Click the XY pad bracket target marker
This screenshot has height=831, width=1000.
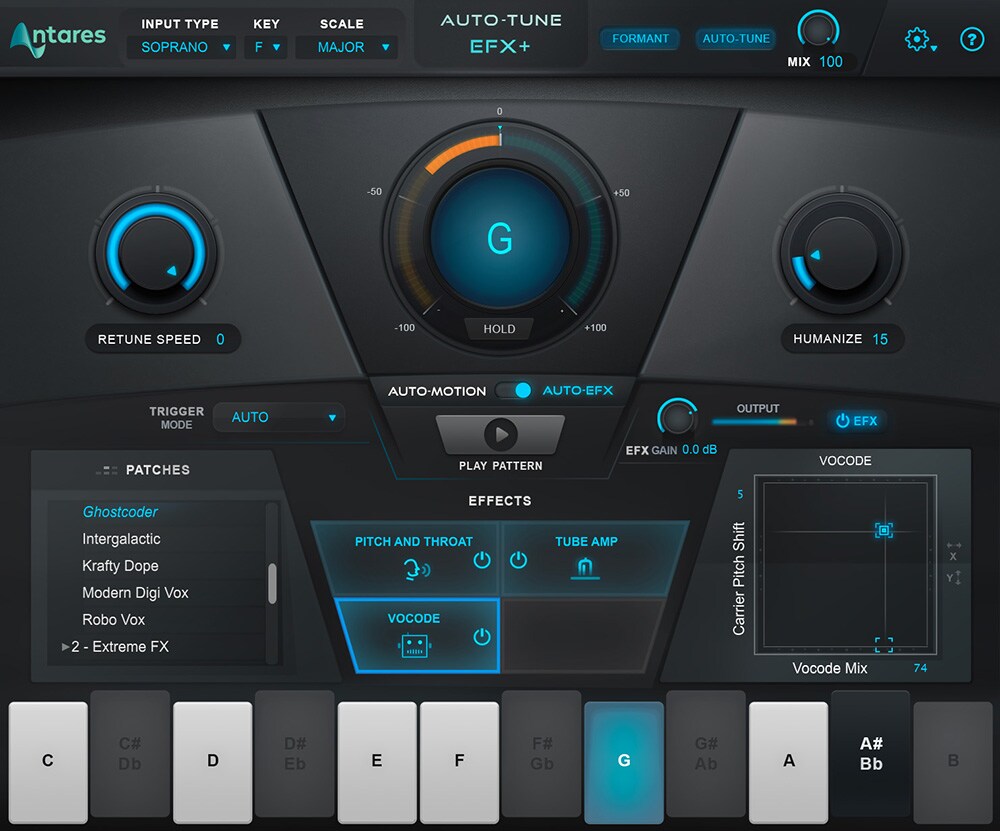(x=883, y=644)
